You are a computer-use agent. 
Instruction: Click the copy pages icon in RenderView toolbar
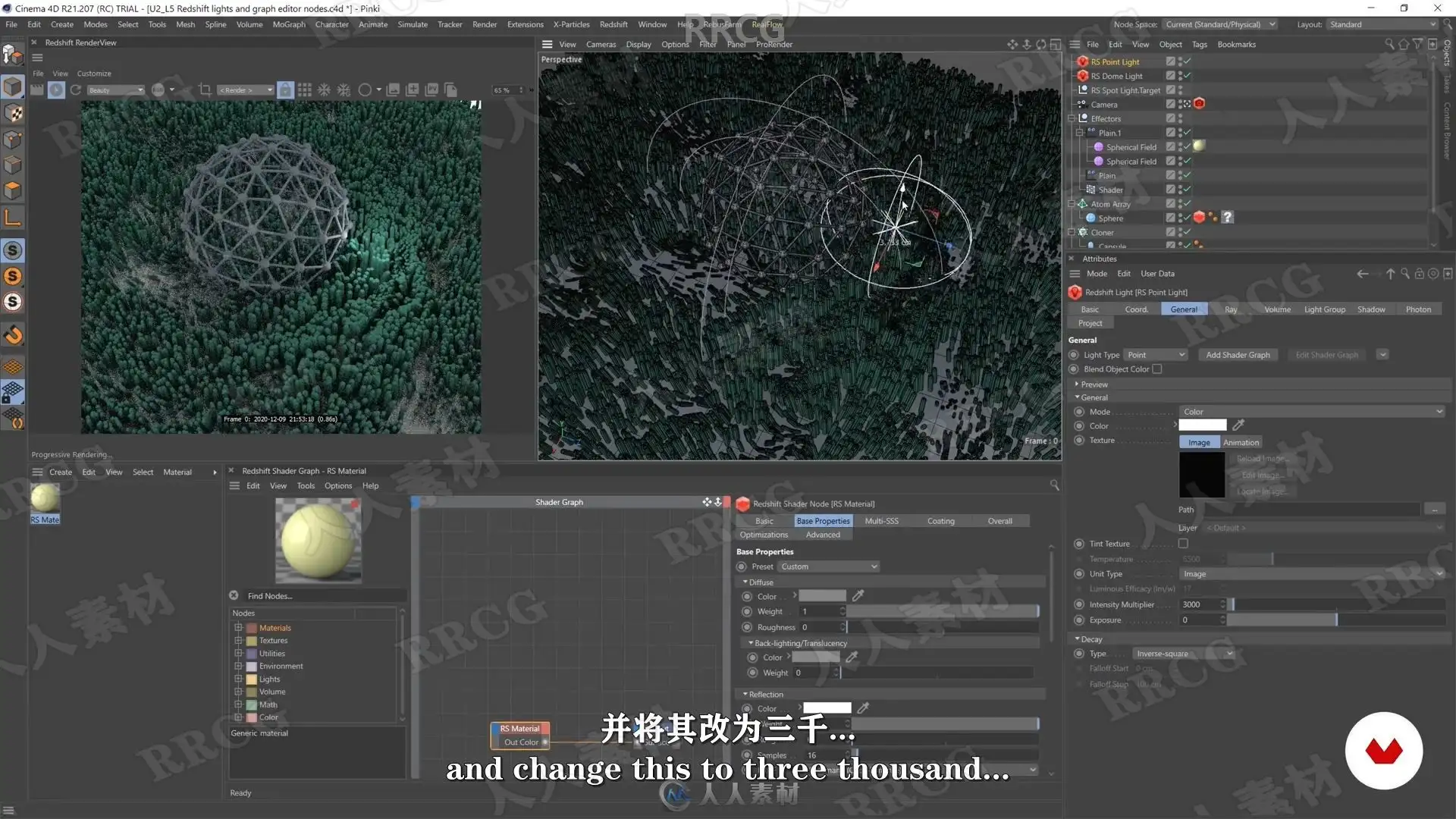[450, 90]
